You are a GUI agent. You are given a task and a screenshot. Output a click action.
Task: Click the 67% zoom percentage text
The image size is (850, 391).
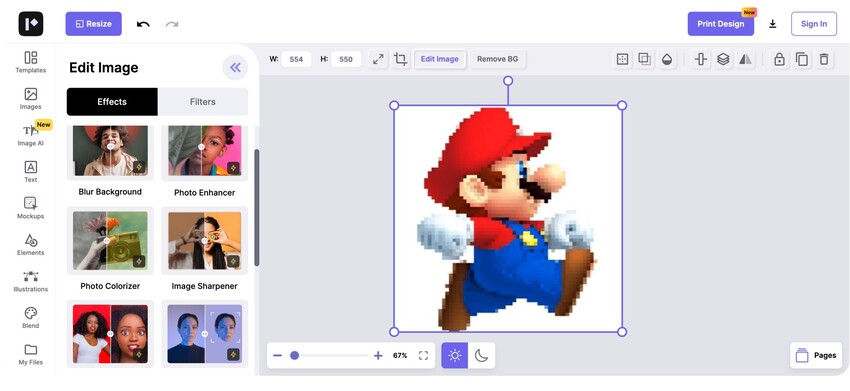400,356
